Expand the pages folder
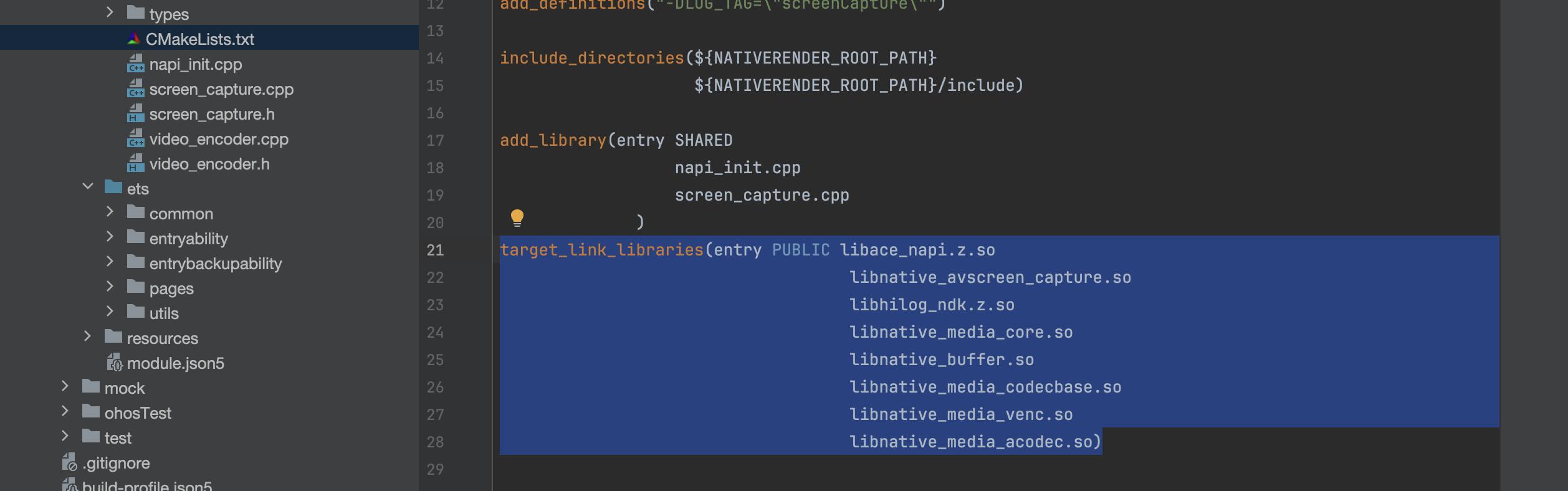The image size is (1568, 491). [x=110, y=286]
